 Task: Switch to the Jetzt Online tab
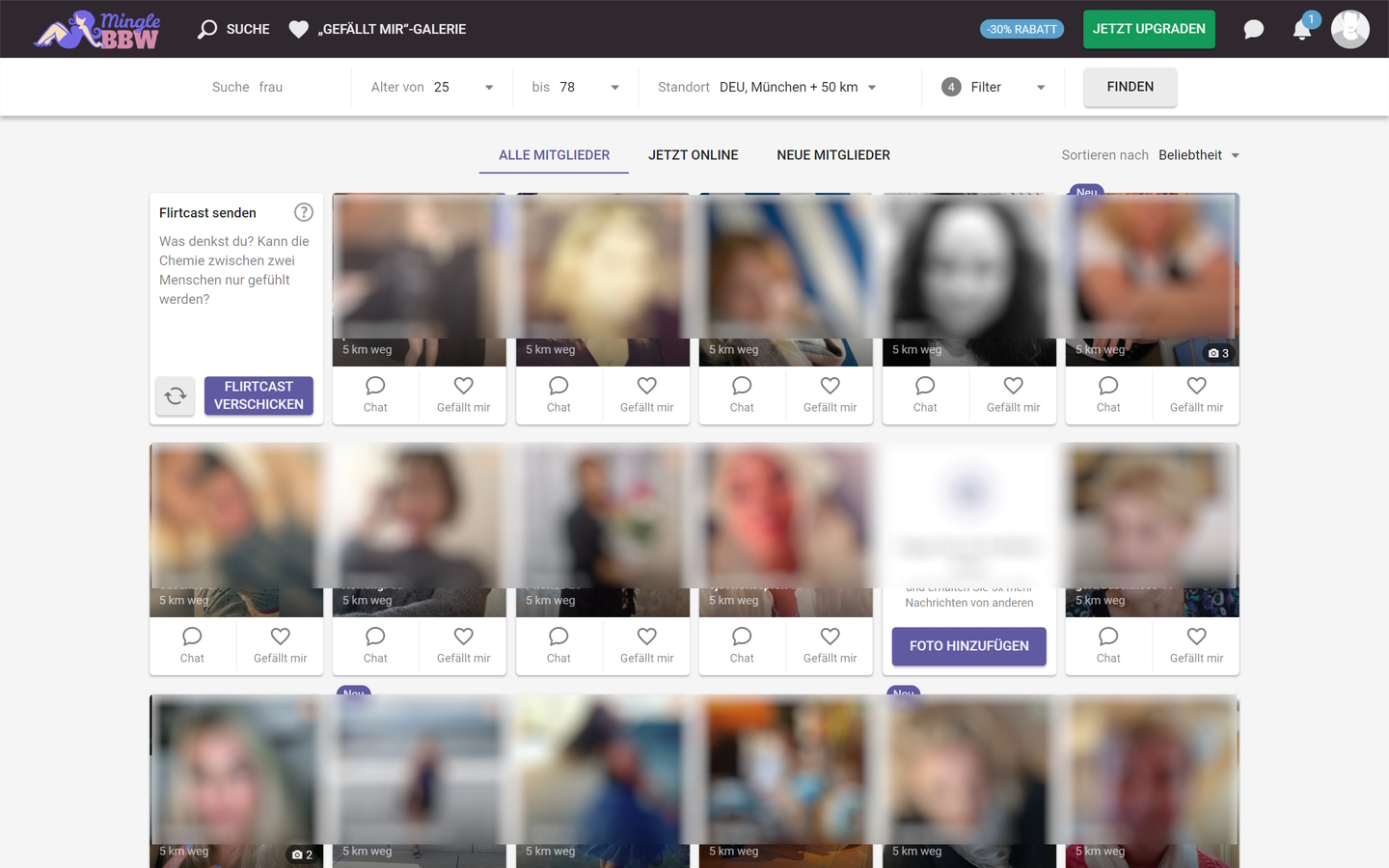(693, 155)
